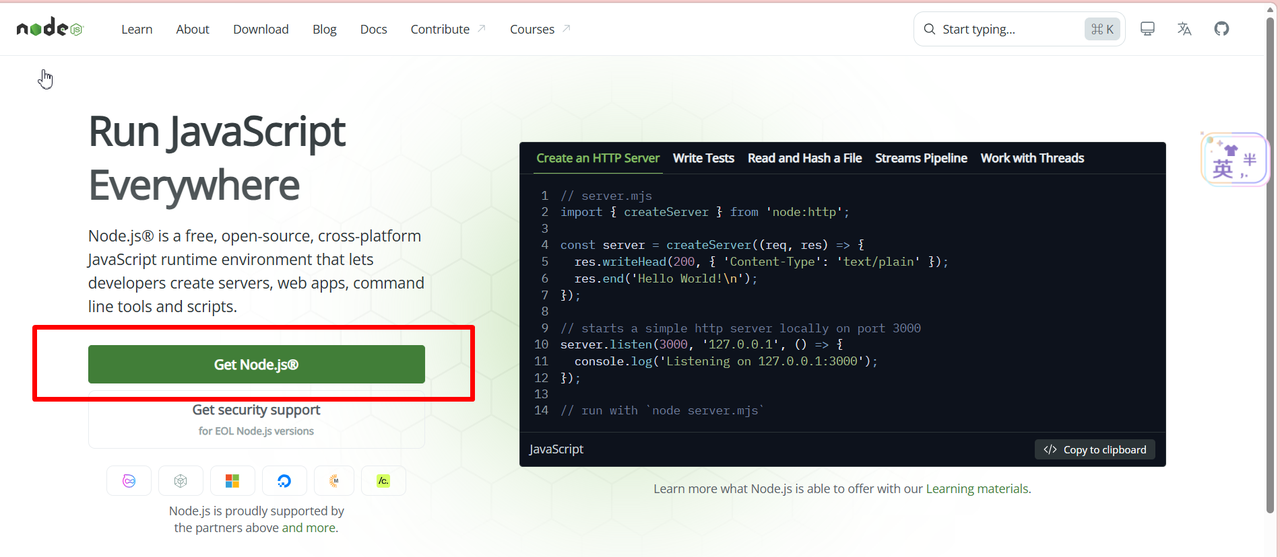Click the pink infinity partner logo
Viewport: 1280px width, 557px height.
(x=129, y=481)
